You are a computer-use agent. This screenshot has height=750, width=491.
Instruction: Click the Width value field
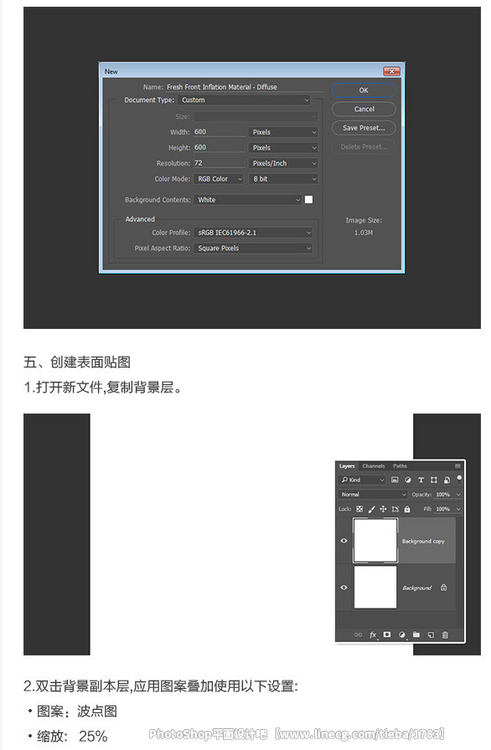[x=219, y=132]
